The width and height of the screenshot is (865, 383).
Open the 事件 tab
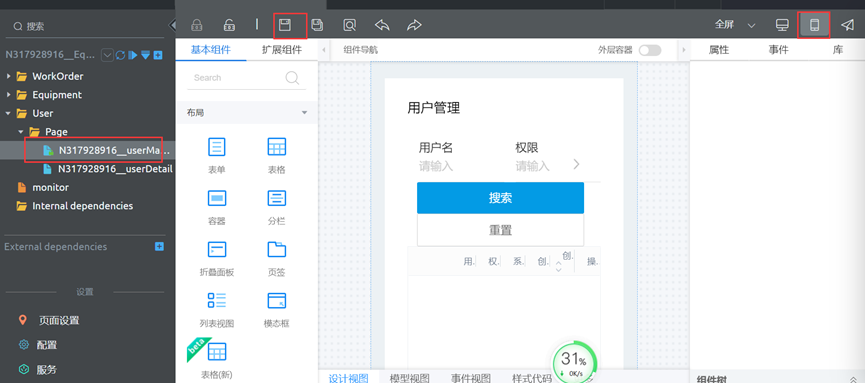(778, 50)
